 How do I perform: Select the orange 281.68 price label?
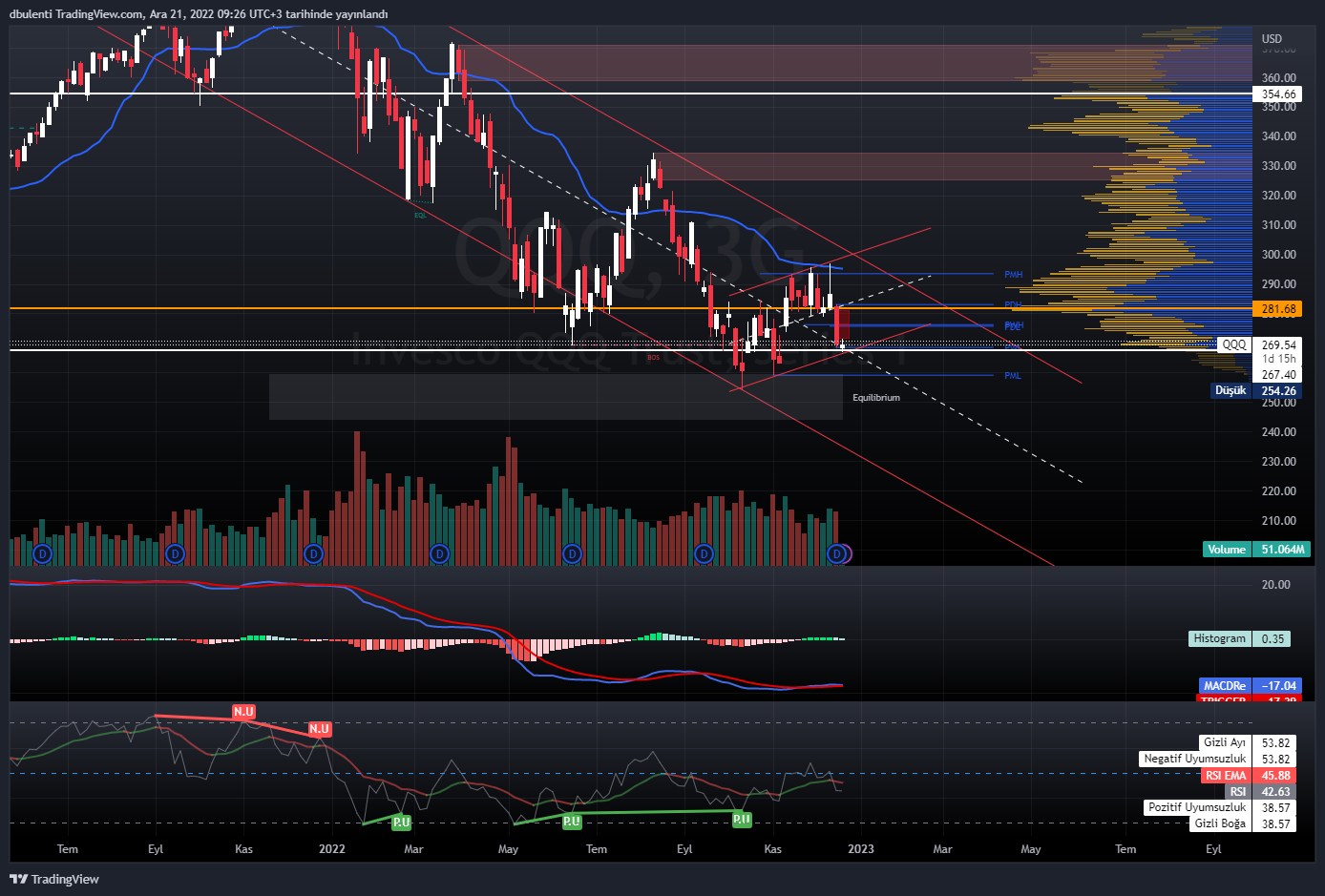[x=1278, y=309]
